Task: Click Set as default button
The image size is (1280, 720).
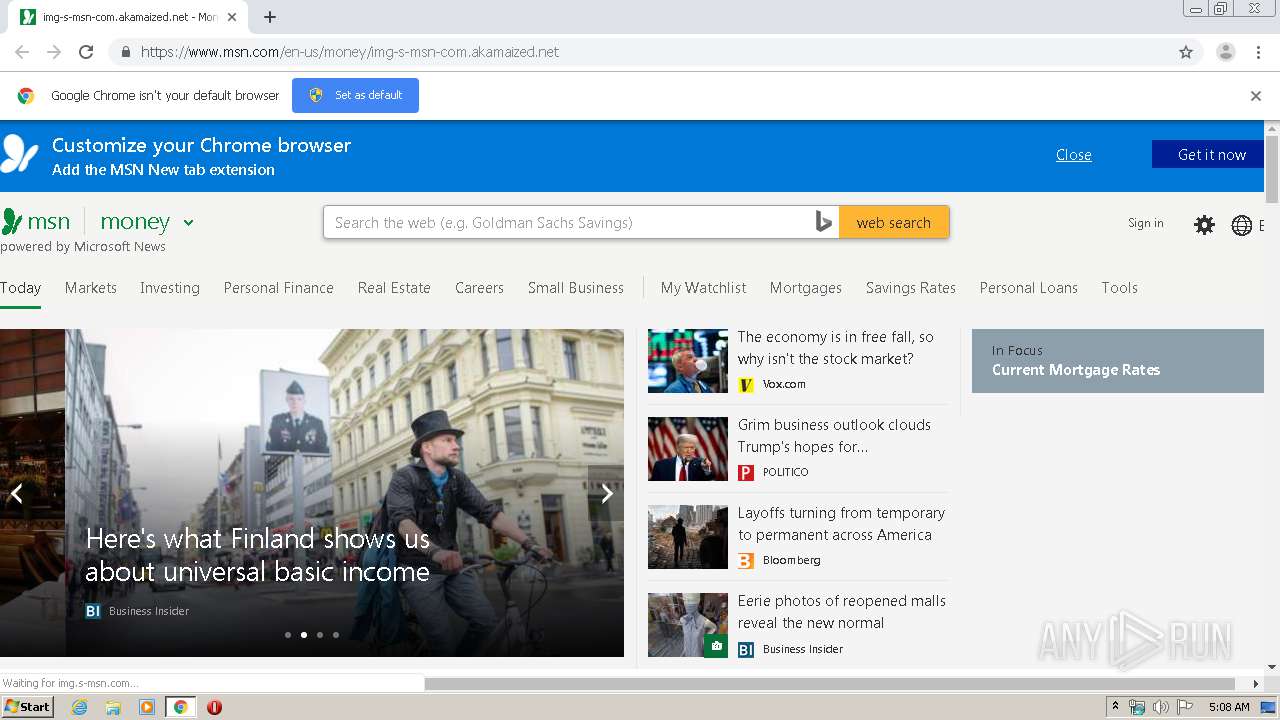Action: pyautogui.click(x=355, y=95)
